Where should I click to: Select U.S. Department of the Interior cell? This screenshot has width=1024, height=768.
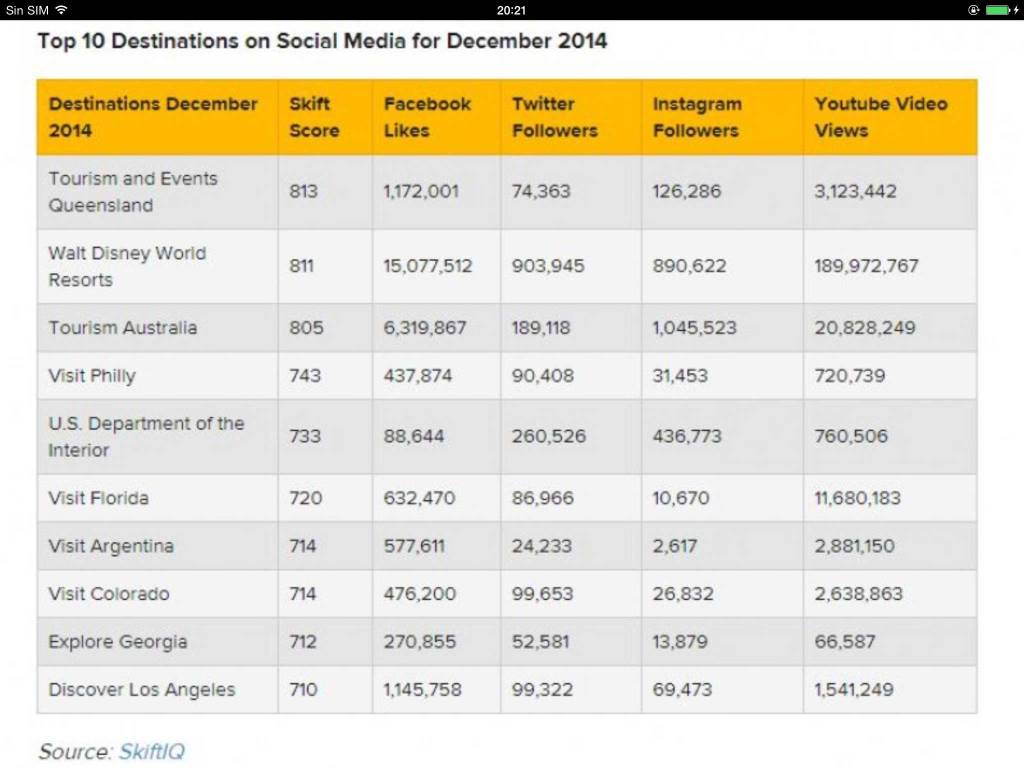[146, 436]
